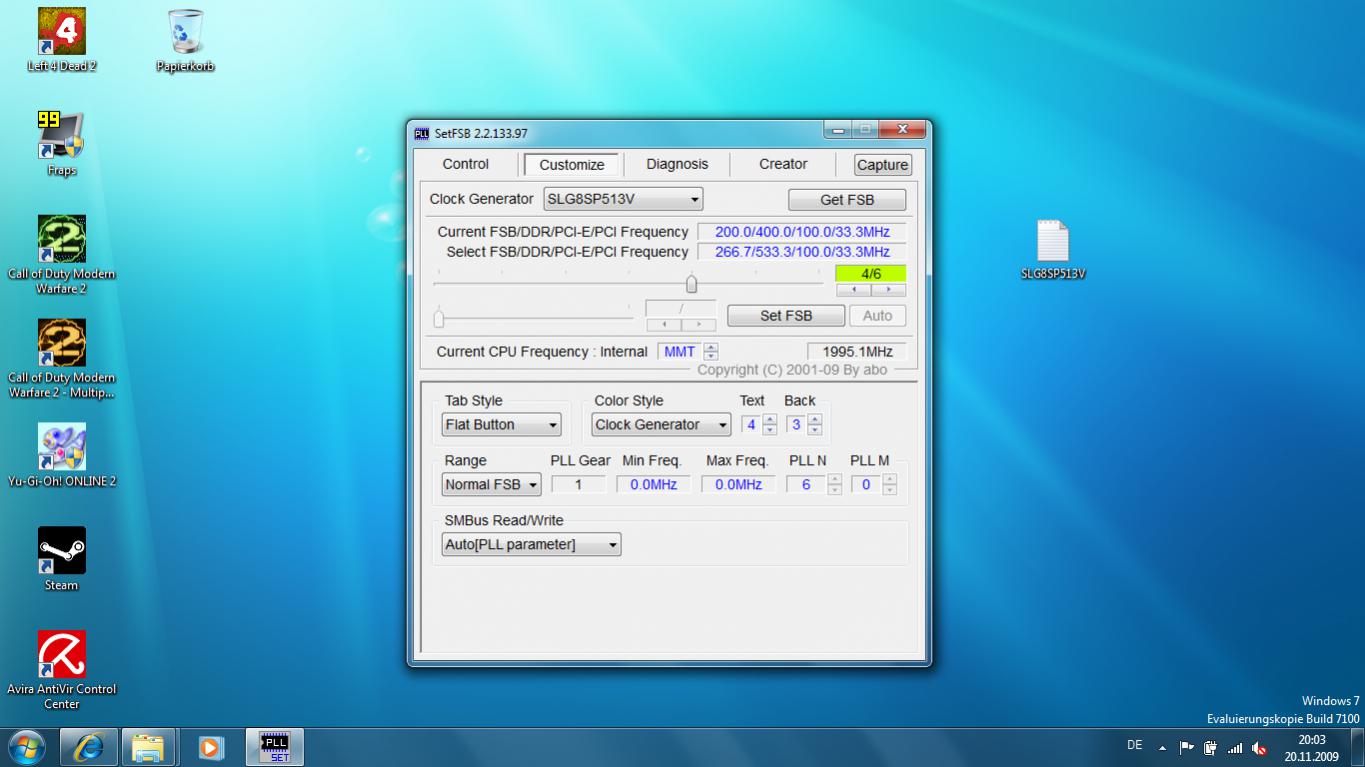Switch to the Creator tab
Screen dimensions: 1365x767
783,164
